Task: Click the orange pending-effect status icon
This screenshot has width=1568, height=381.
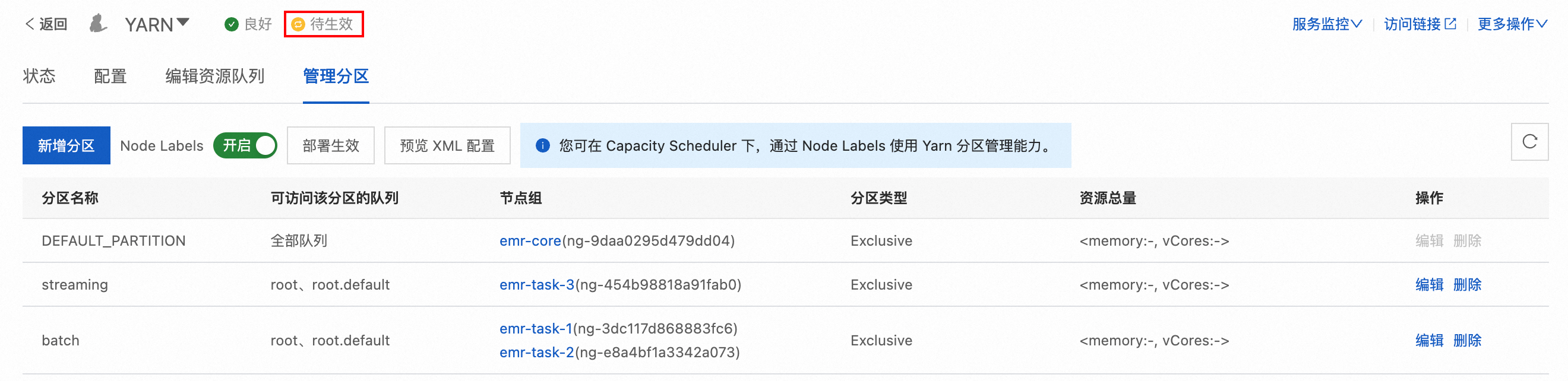Action: point(298,24)
